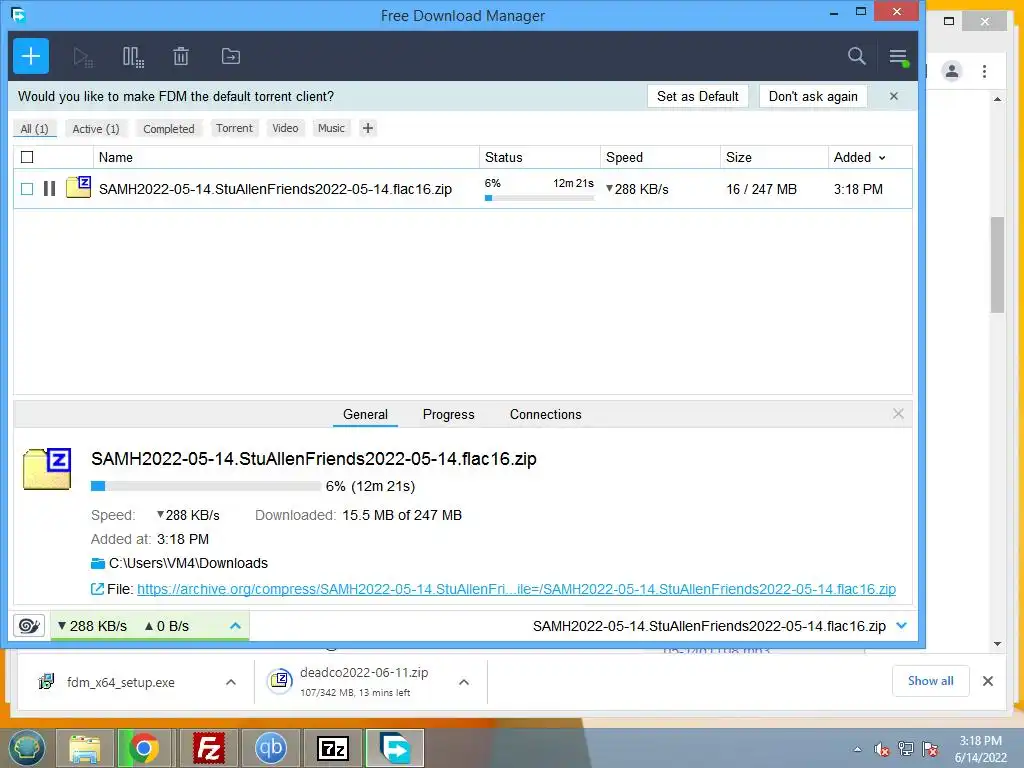Close the Chrome downloads bar
The image size is (1024, 768).
(x=987, y=681)
